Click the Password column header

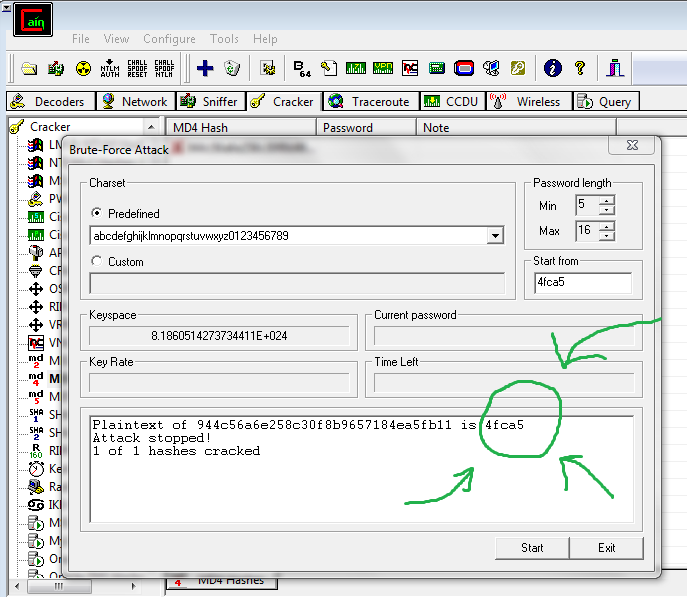pyautogui.click(x=366, y=128)
